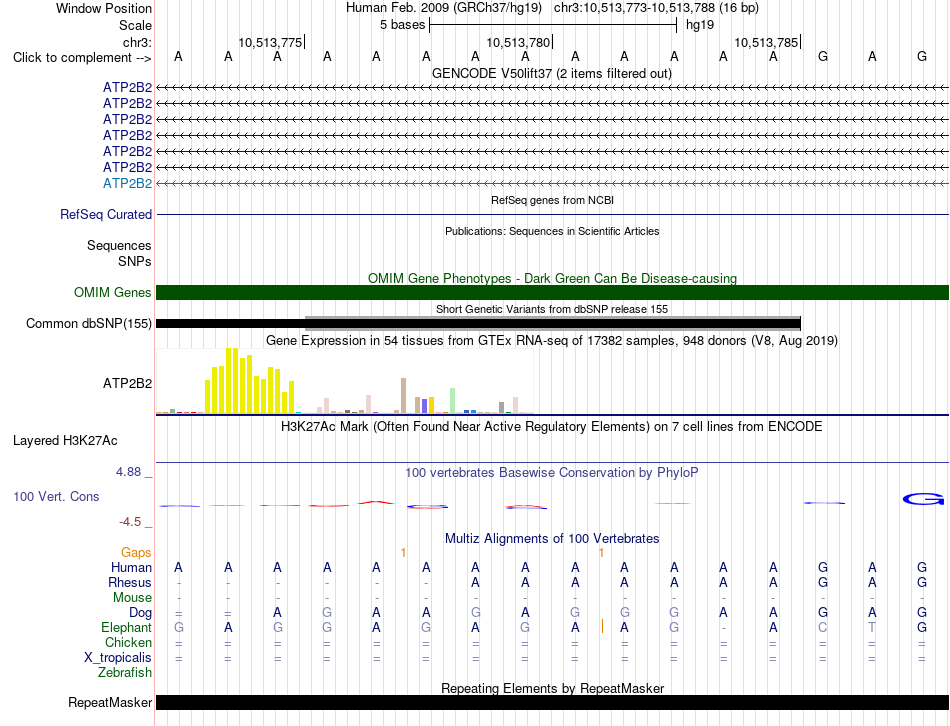Click the tall tan bar in GTEx chart
Screen dimensions: 950x726
pos(404,396)
